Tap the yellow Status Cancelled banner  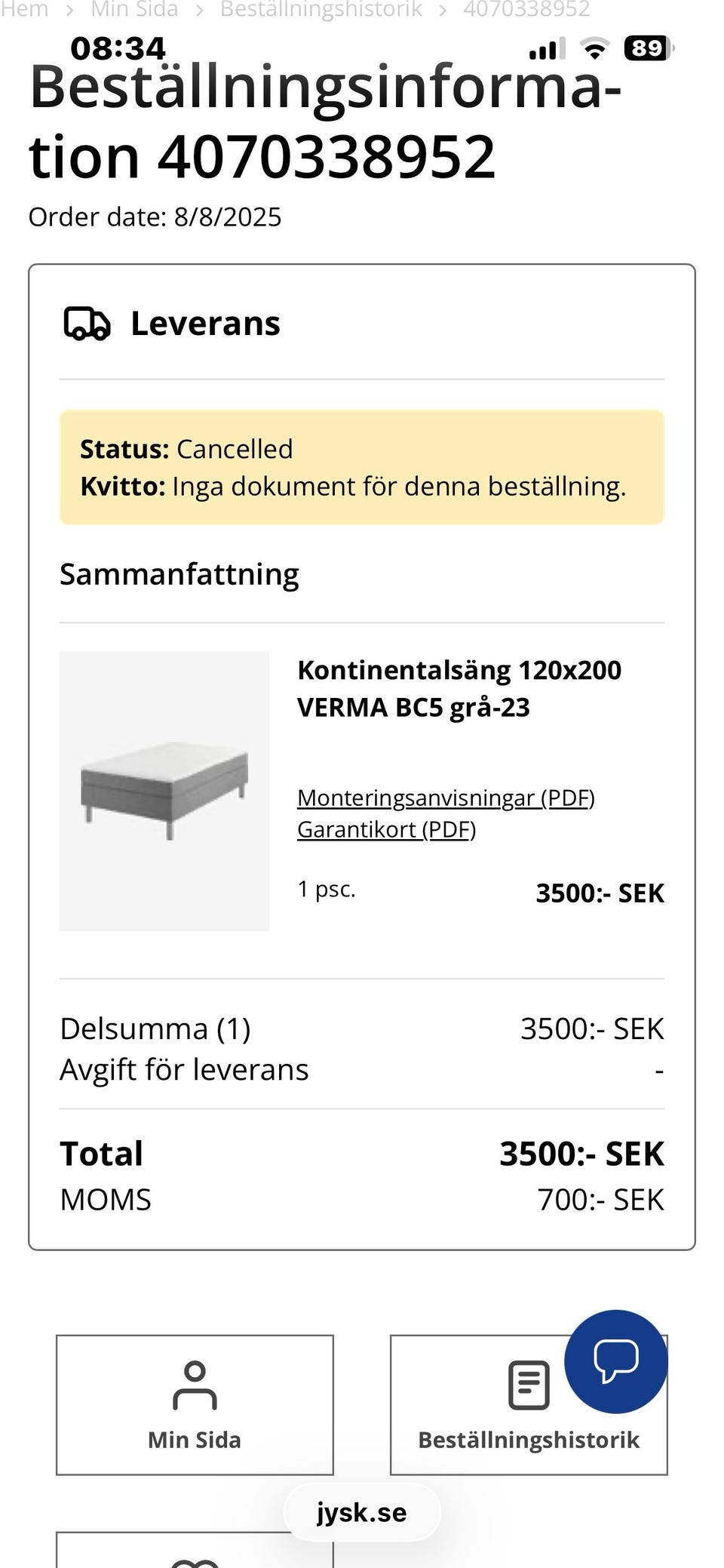362,467
